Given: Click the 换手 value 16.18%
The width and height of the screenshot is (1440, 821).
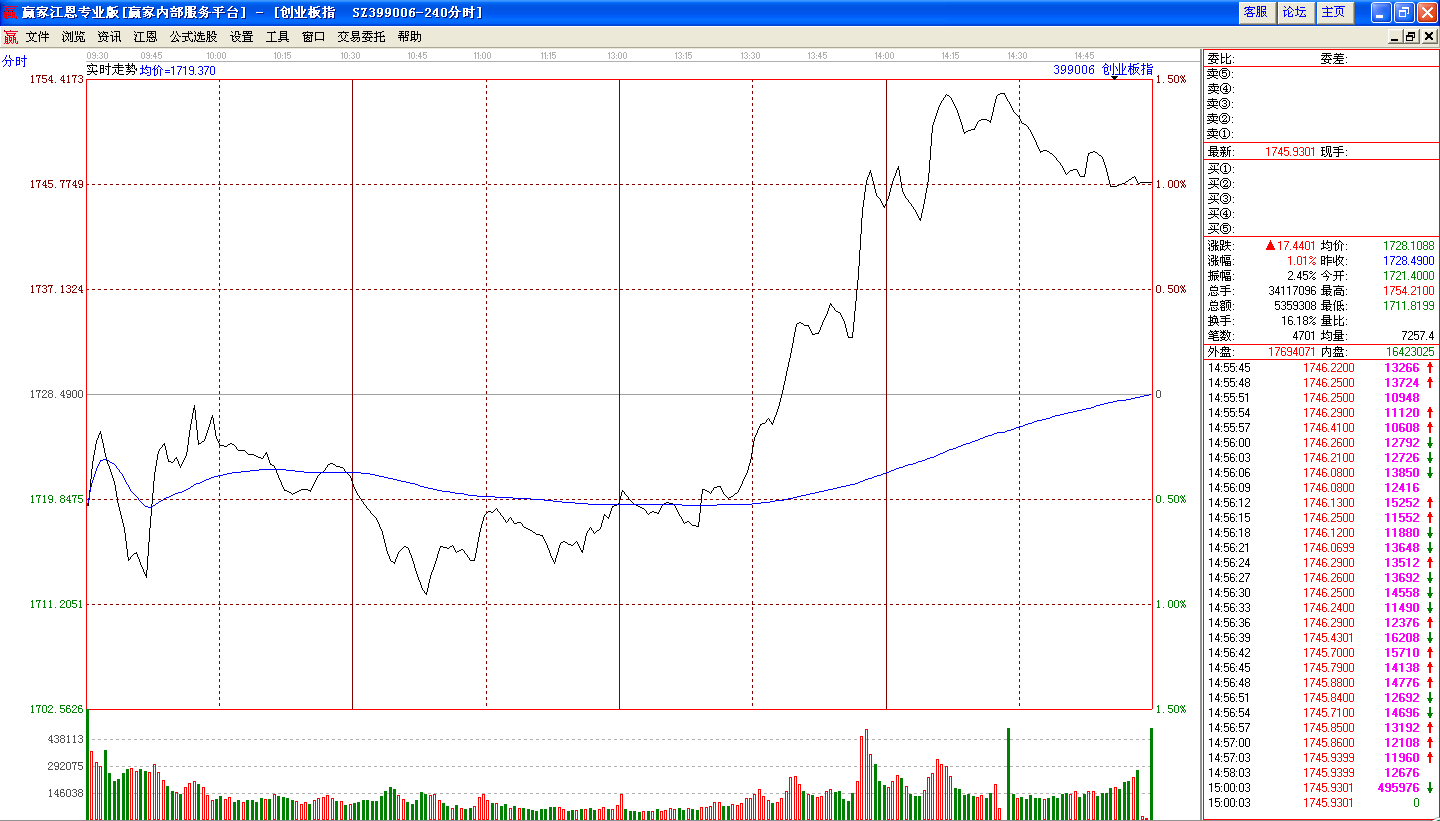Looking at the screenshot, I should pyautogui.click(x=1299, y=320).
